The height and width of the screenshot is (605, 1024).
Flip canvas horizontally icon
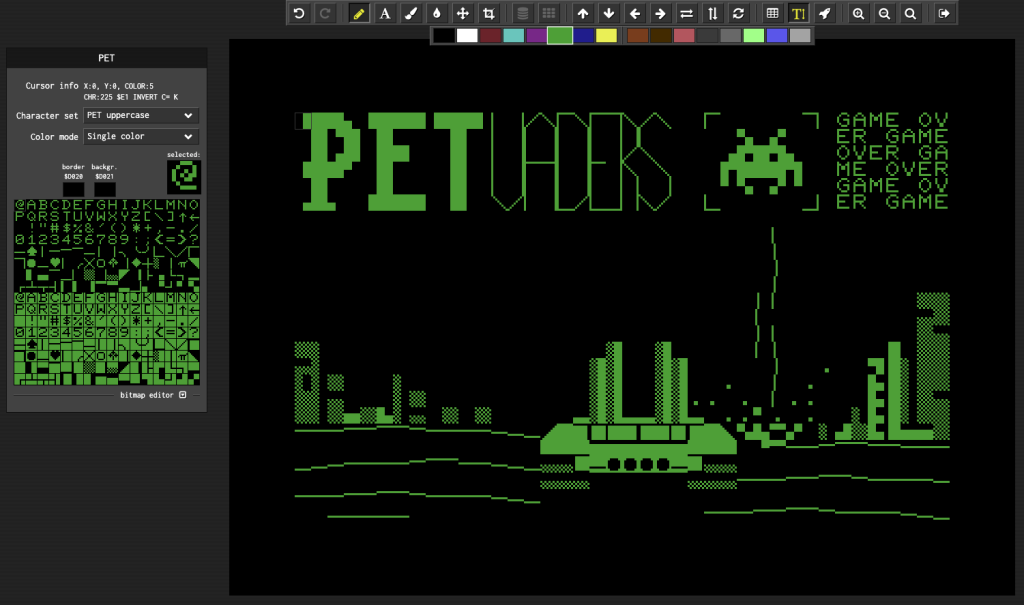pyautogui.click(x=686, y=13)
